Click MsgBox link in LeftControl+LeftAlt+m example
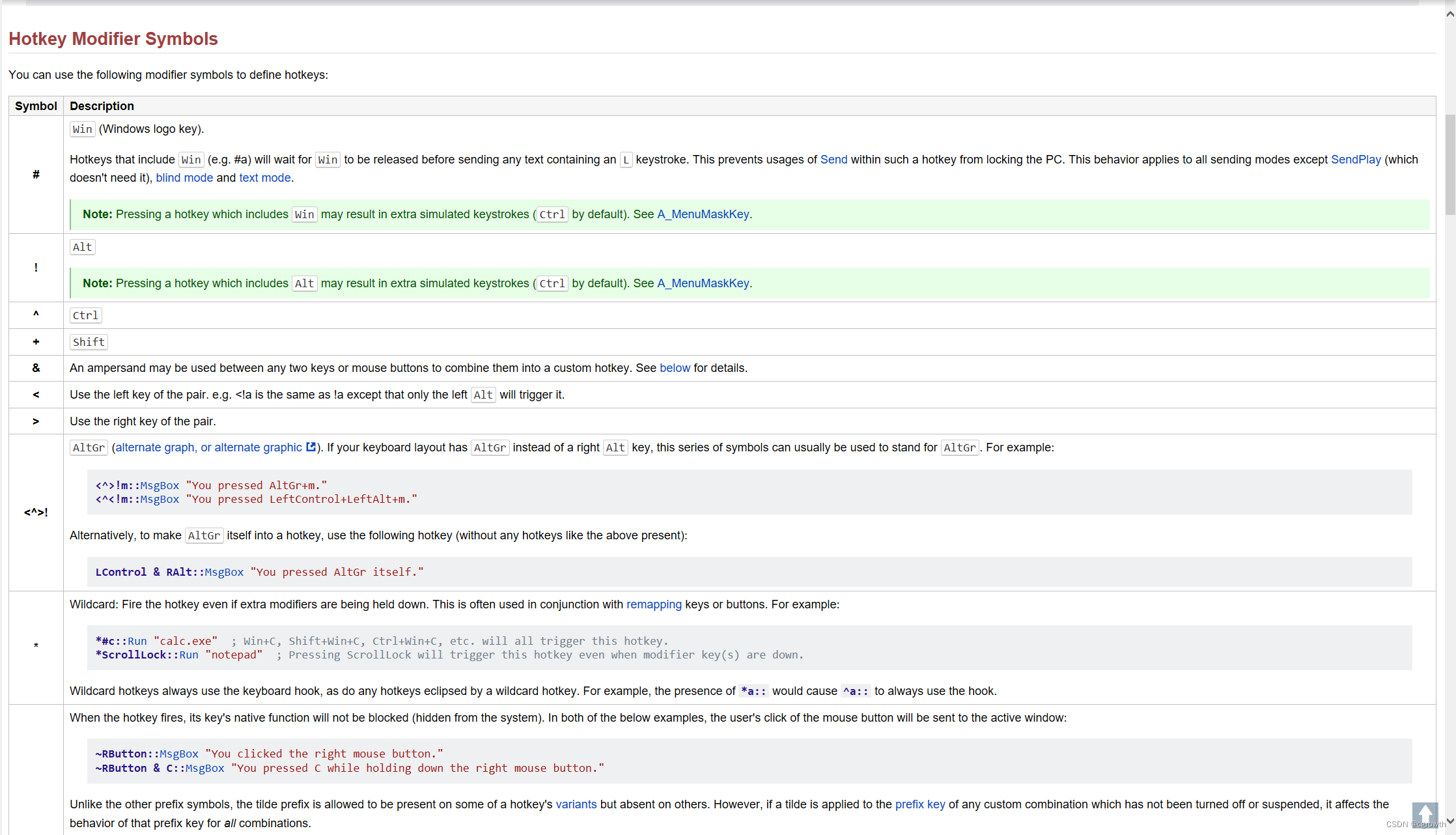 pos(160,499)
